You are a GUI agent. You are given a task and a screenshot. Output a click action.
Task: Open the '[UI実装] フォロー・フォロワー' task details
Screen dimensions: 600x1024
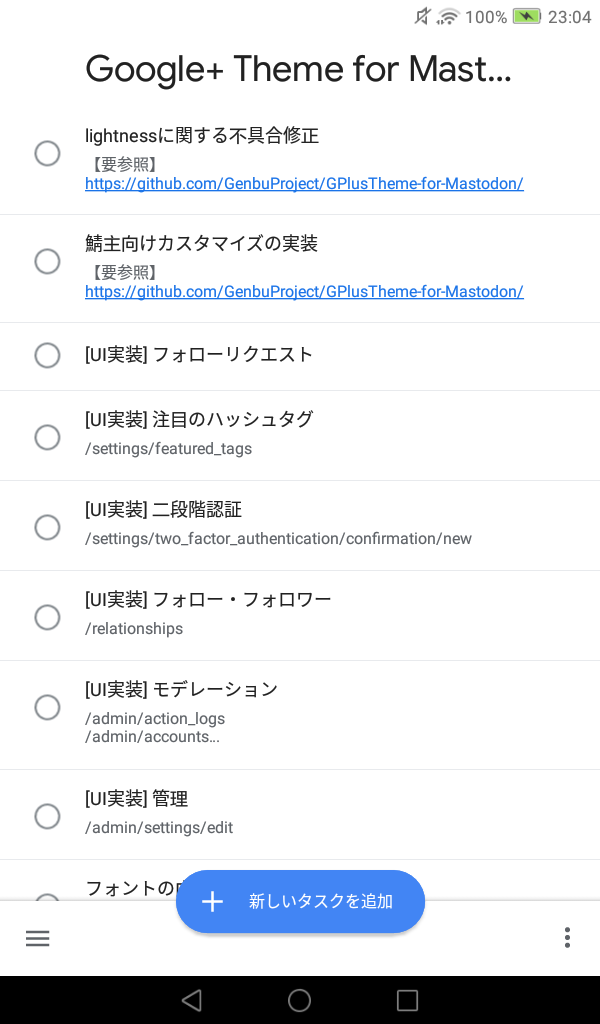pyautogui.click(x=208, y=600)
